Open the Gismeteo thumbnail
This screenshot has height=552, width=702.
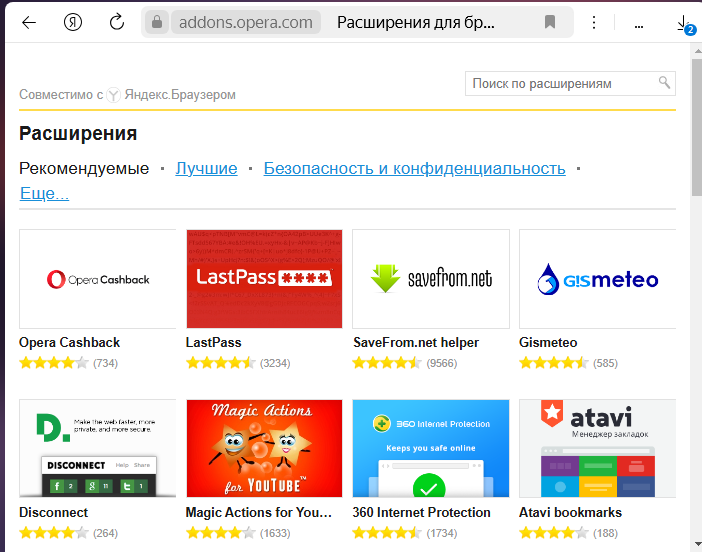pyautogui.click(x=597, y=279)
